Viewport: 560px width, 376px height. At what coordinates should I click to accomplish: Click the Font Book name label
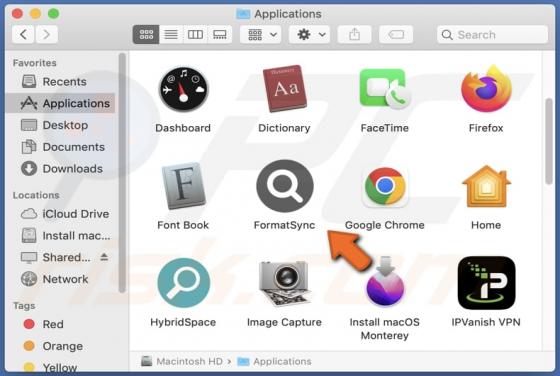coord(183,225)
